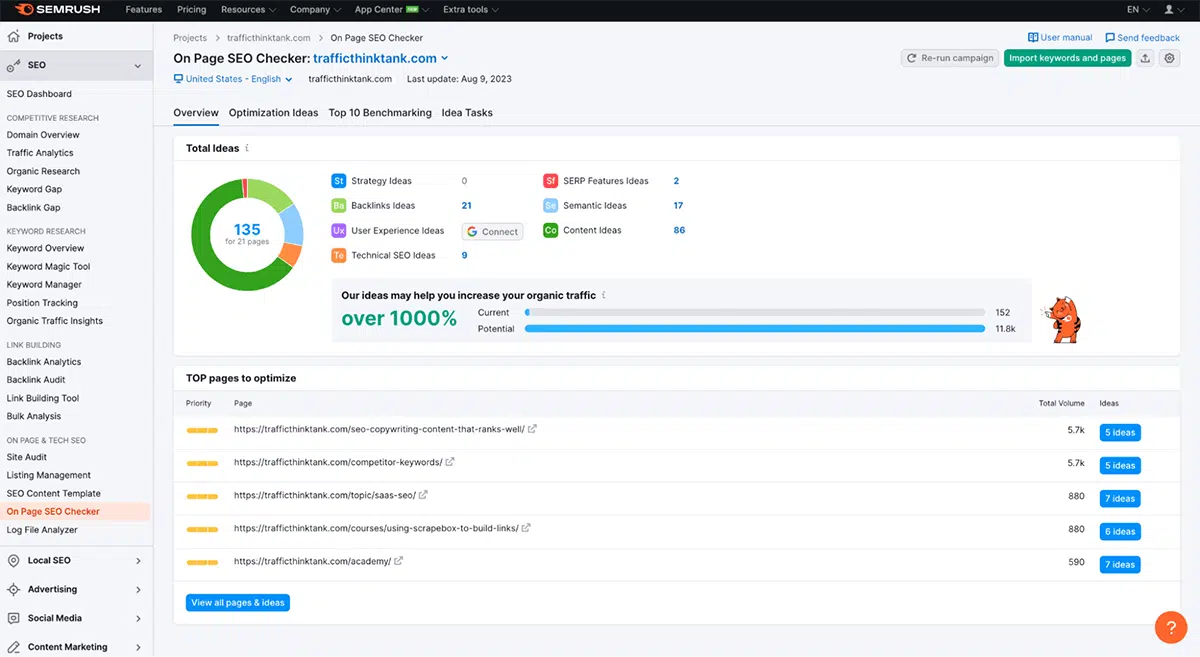Click Import keywords and pages button
Viewport: 1200px width, 657px height.
tap(1067, 58)
